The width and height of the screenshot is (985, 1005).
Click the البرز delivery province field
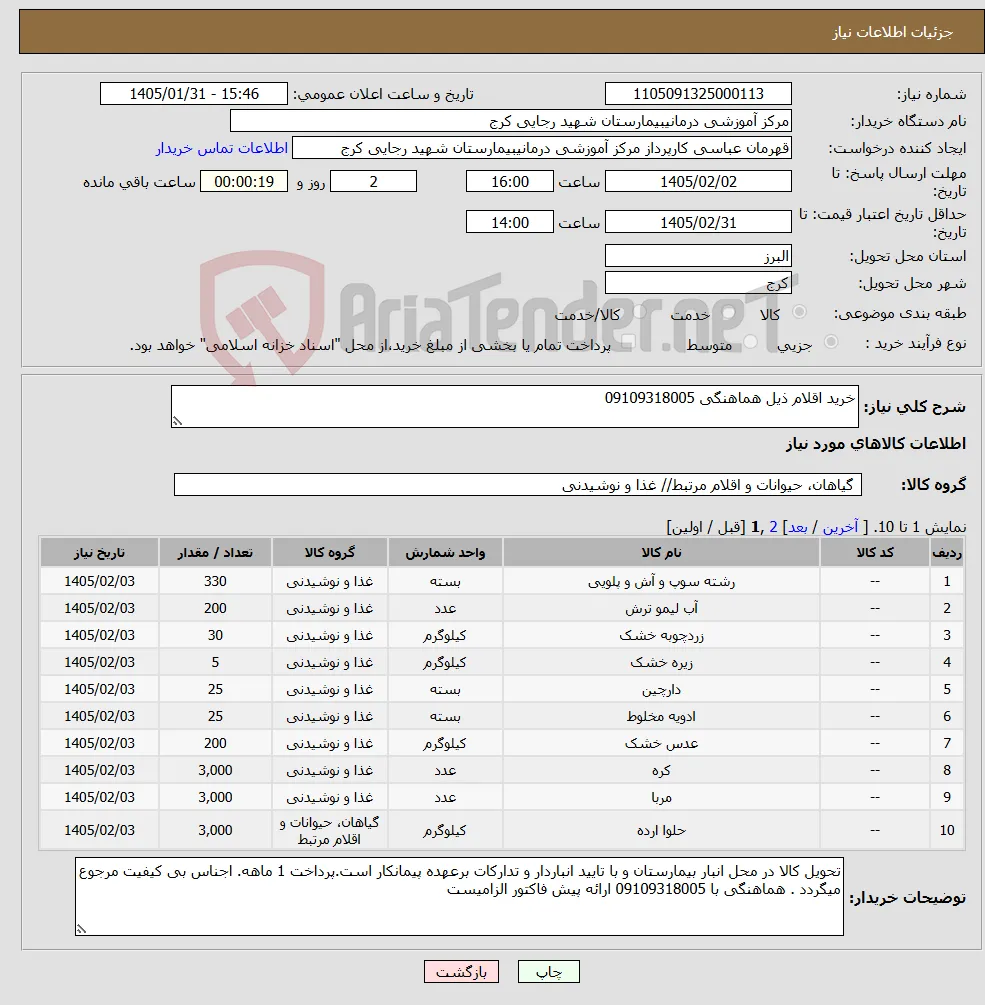pos(698,256)
